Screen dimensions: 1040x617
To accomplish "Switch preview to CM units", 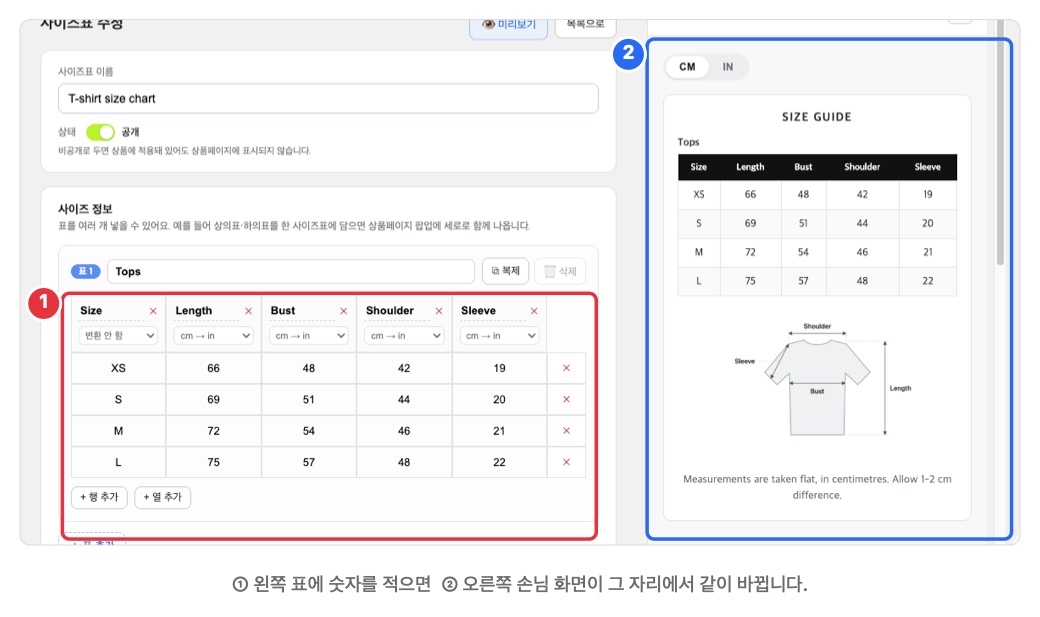I will [687, 67].
